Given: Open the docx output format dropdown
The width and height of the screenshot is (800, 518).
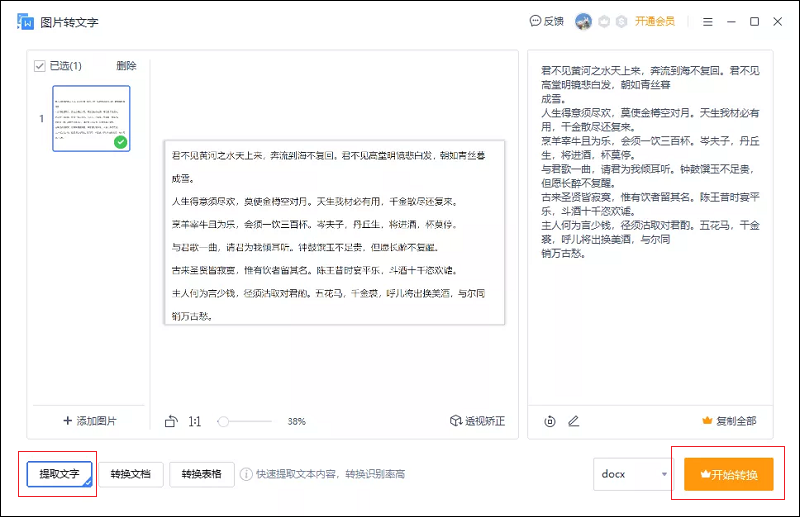Looking at the screenshot, I should [x=633, y=474].
